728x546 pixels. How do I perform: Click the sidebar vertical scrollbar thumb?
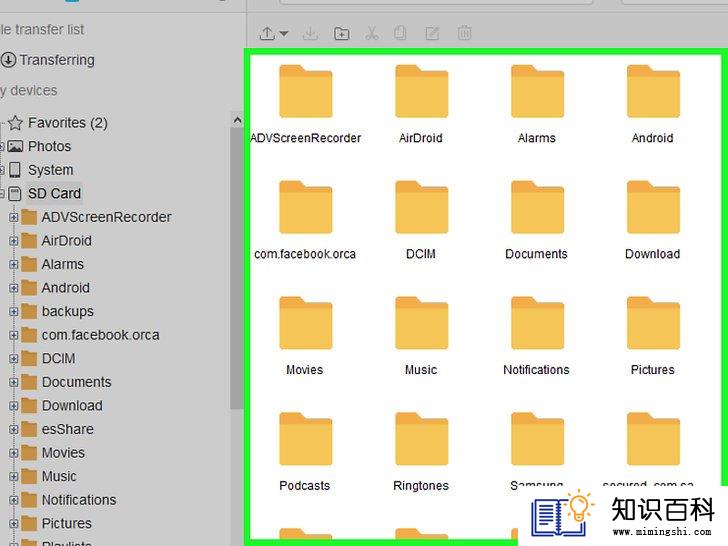point(237,268)
